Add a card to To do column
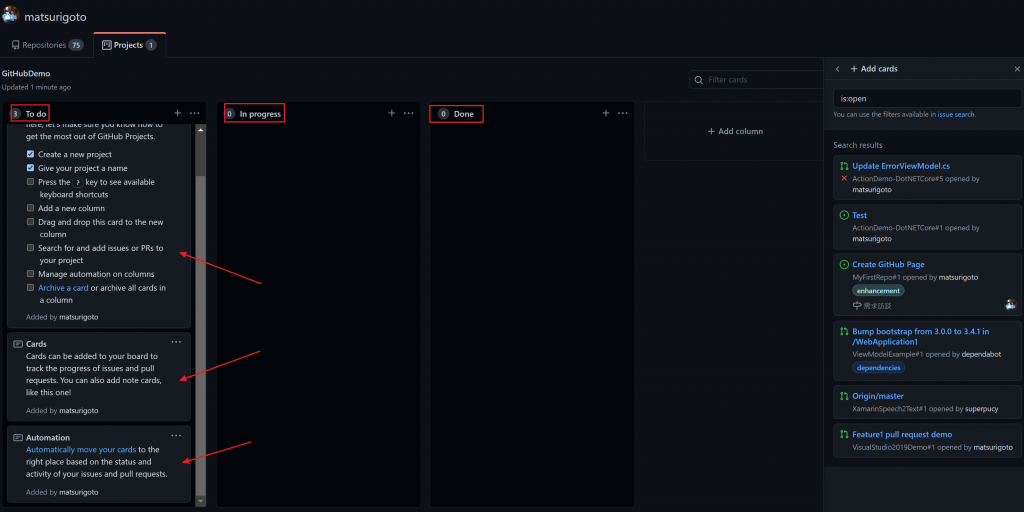This screenshot has height=512, width=1024. click(178, 113)
